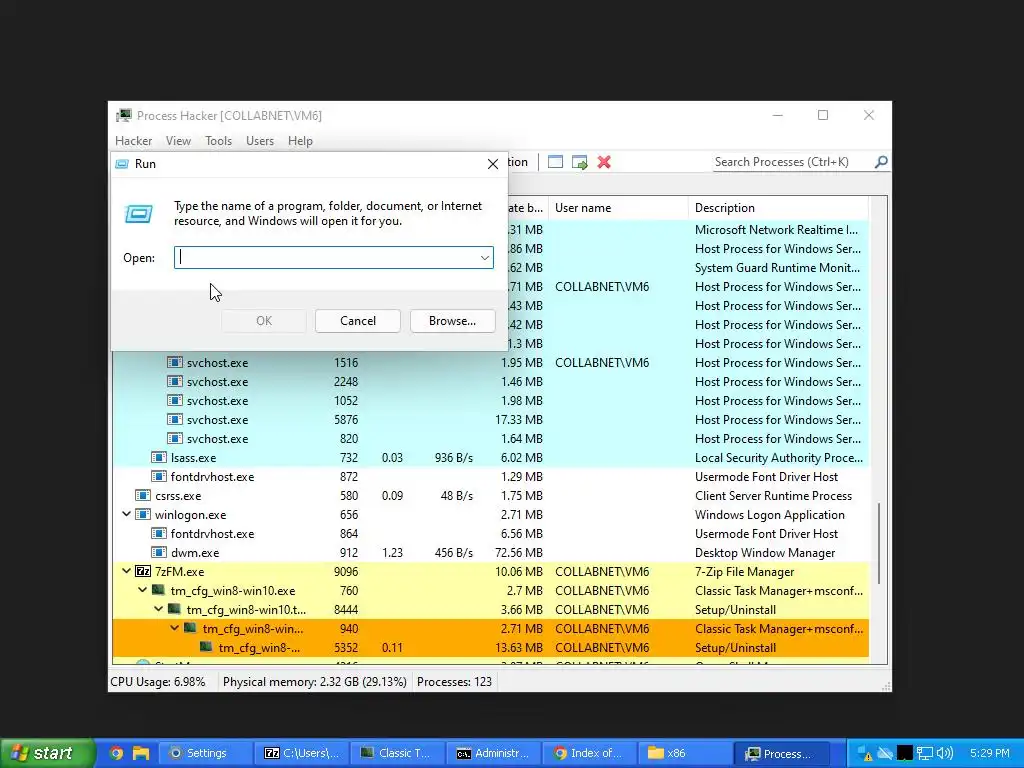Click the find window toolbar icon
The image size is (1024, 768).
click(555, 162)
